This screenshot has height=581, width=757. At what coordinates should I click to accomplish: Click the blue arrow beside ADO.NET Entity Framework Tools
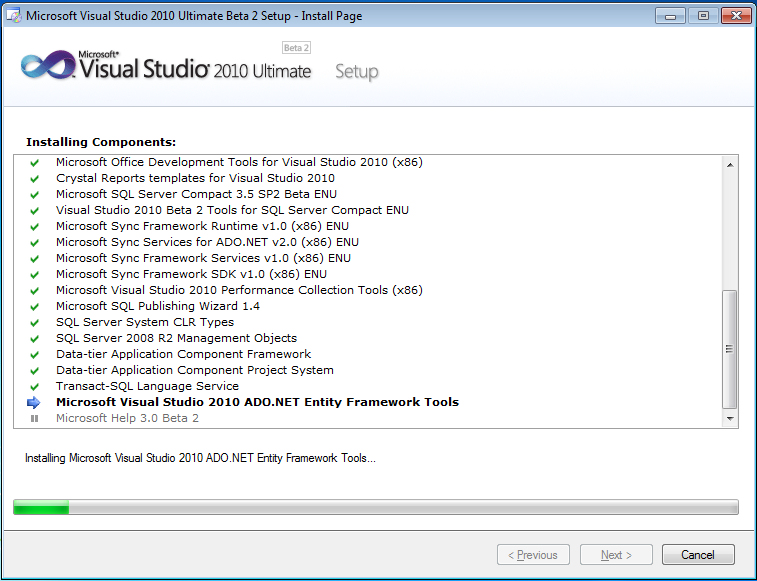click(34, 402)
